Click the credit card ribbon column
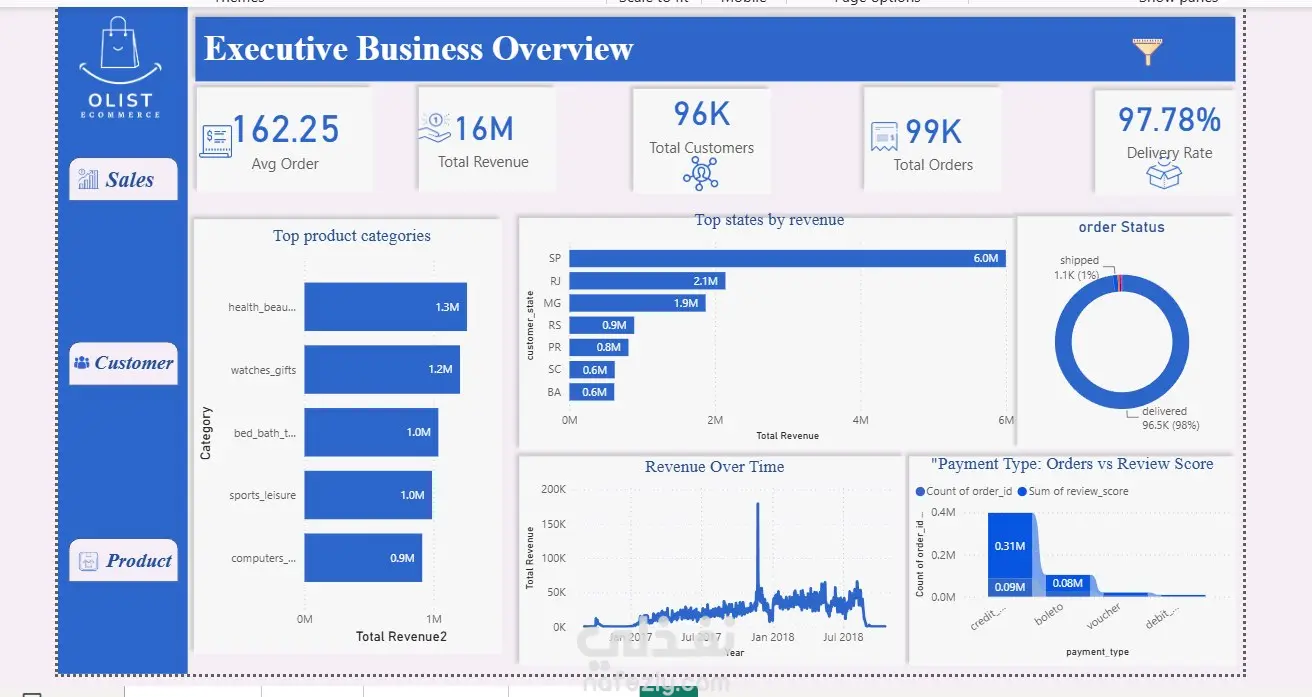This screenshot has height=697, width=1312. point(1009,555)
